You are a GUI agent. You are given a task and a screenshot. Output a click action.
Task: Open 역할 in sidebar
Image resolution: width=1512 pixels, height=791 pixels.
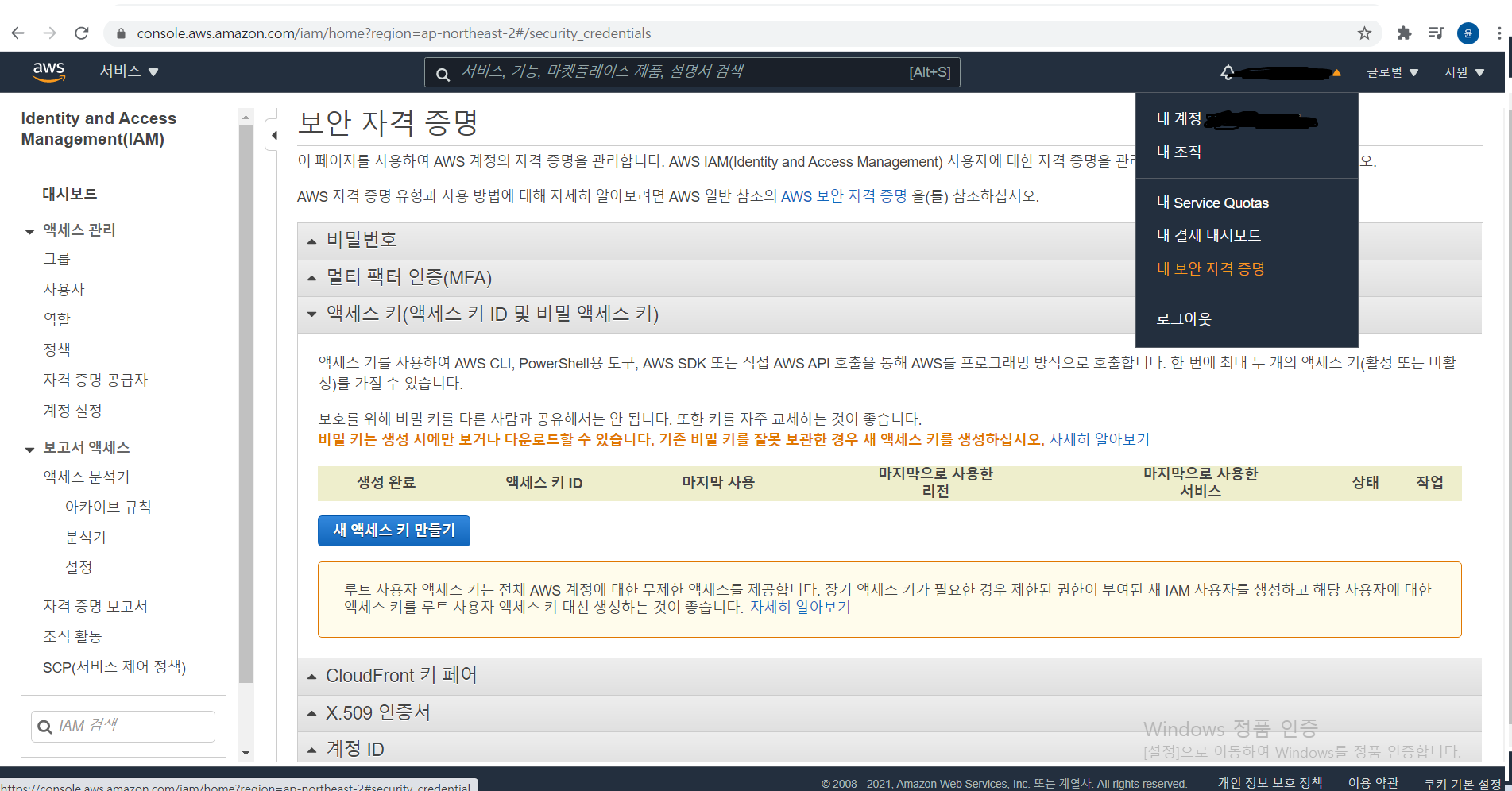[x=56, y=319]
